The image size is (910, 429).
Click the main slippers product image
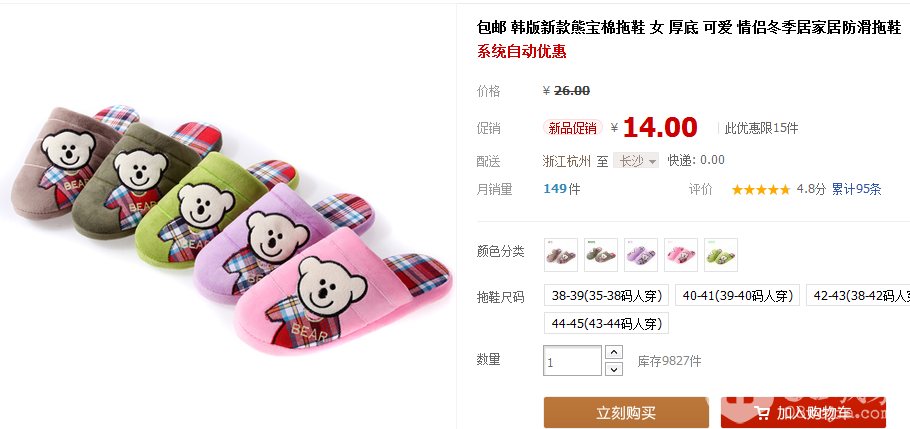point(232,229)
